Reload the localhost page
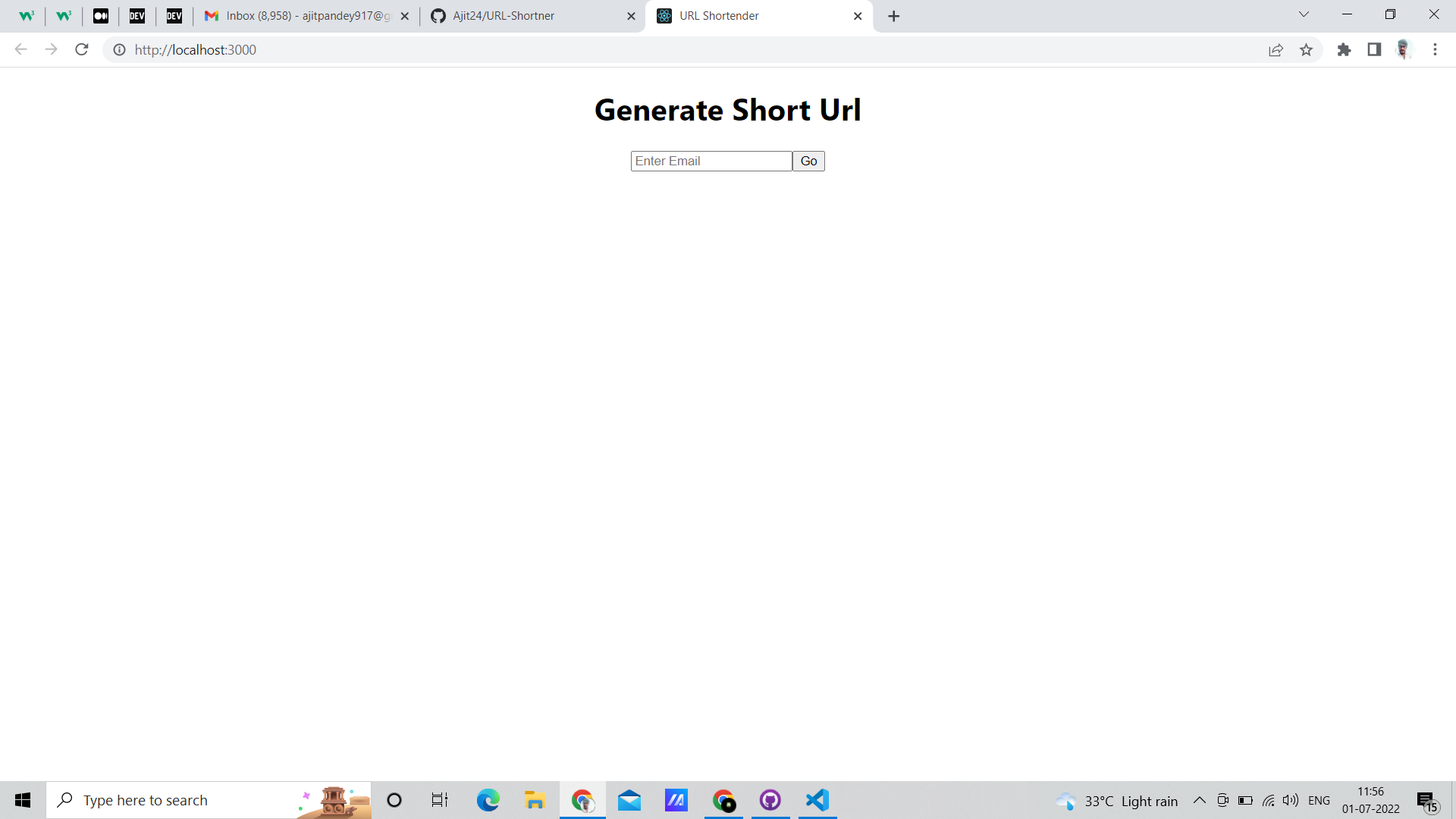 point(82,49)
